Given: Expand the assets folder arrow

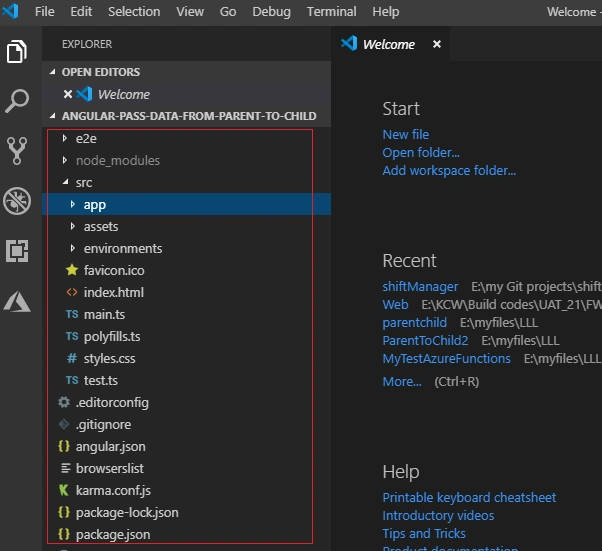Looking at the screenshot, I should (73, 226).
